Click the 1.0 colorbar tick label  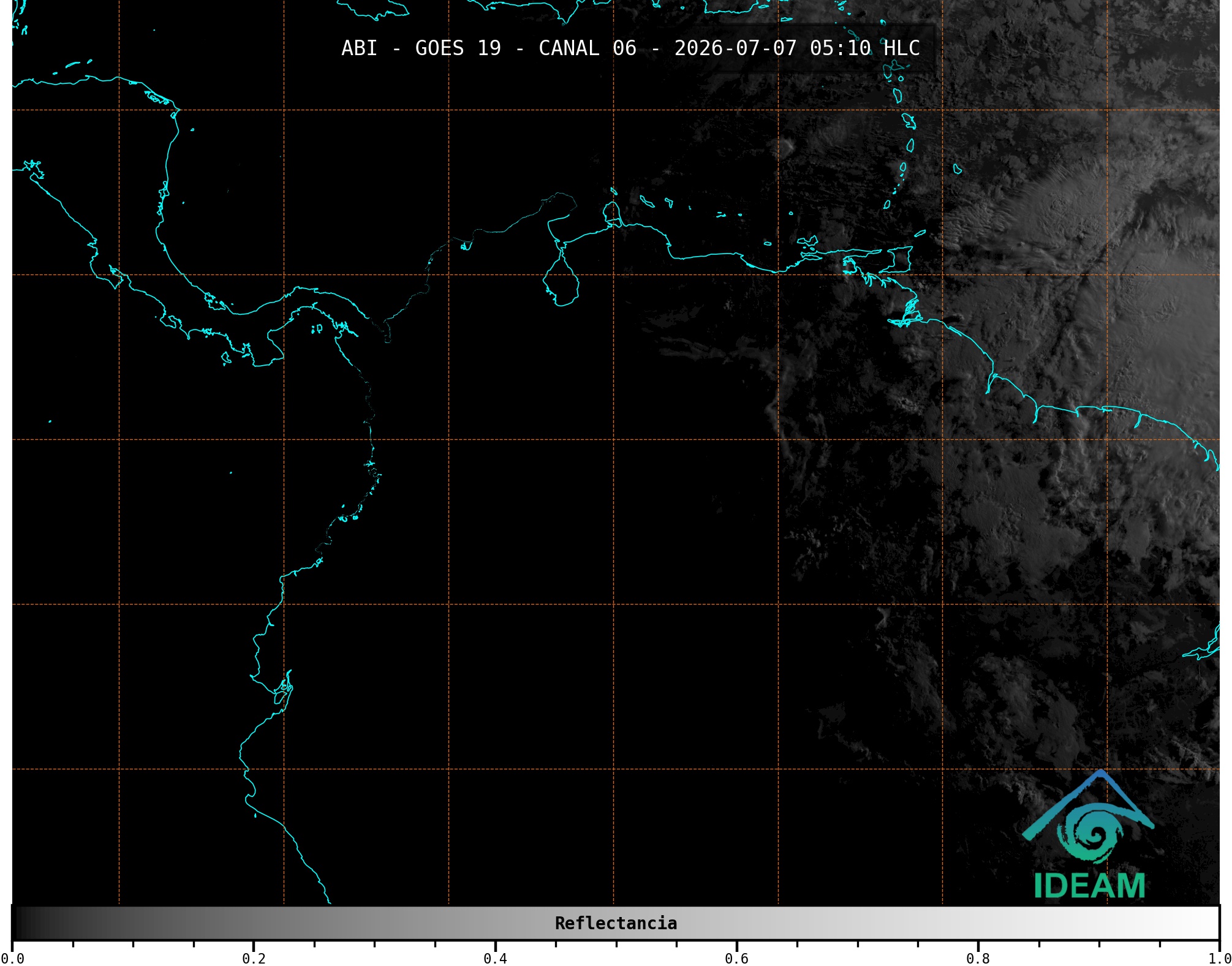pyautogui.click(x=1219, y=958)
